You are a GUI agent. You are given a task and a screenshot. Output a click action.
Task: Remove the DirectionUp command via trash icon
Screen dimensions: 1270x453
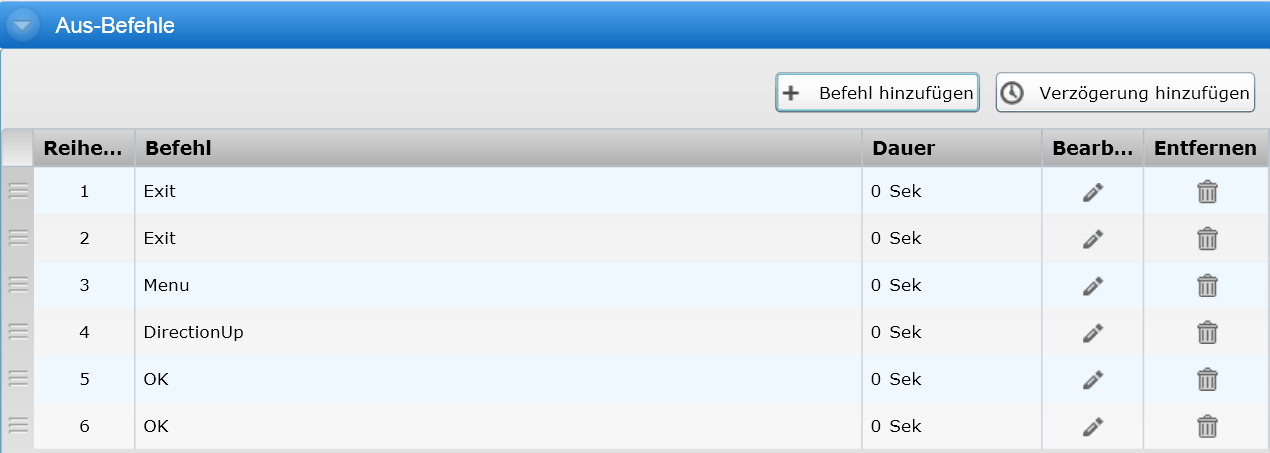[x=1207, y=333]
